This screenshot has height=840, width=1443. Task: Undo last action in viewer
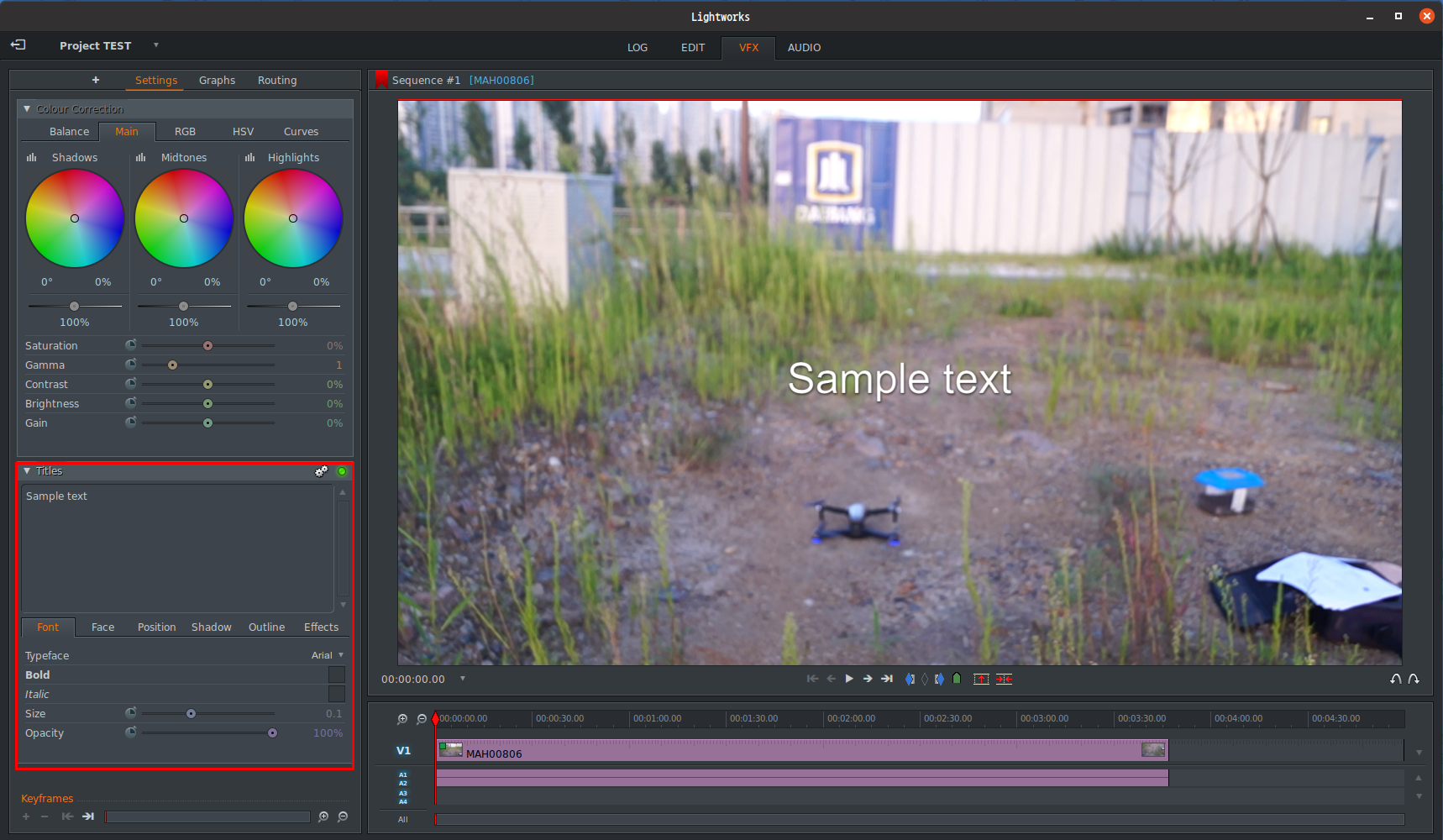pyautogui.click(x=1396, y=679)
